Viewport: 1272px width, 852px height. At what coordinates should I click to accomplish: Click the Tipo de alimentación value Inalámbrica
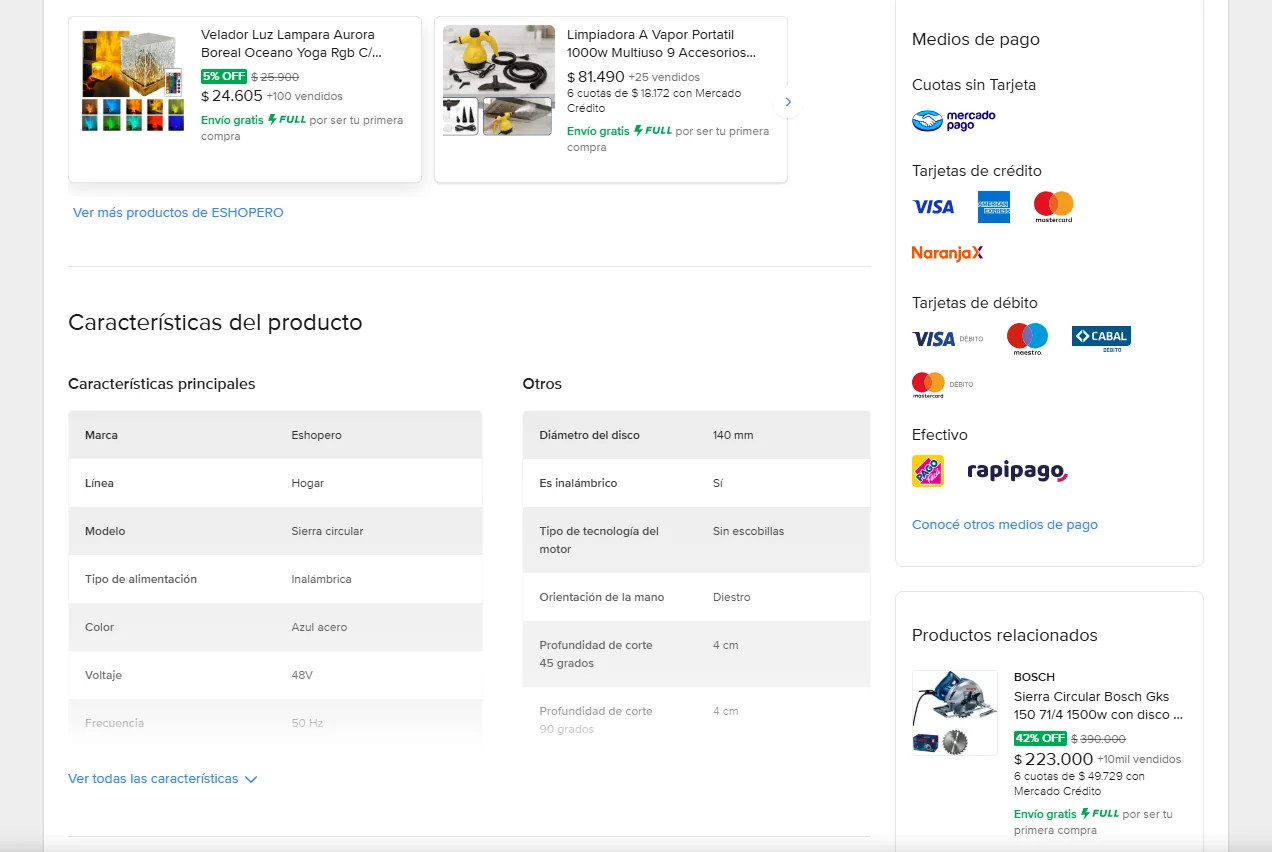[x=321, y=580]
